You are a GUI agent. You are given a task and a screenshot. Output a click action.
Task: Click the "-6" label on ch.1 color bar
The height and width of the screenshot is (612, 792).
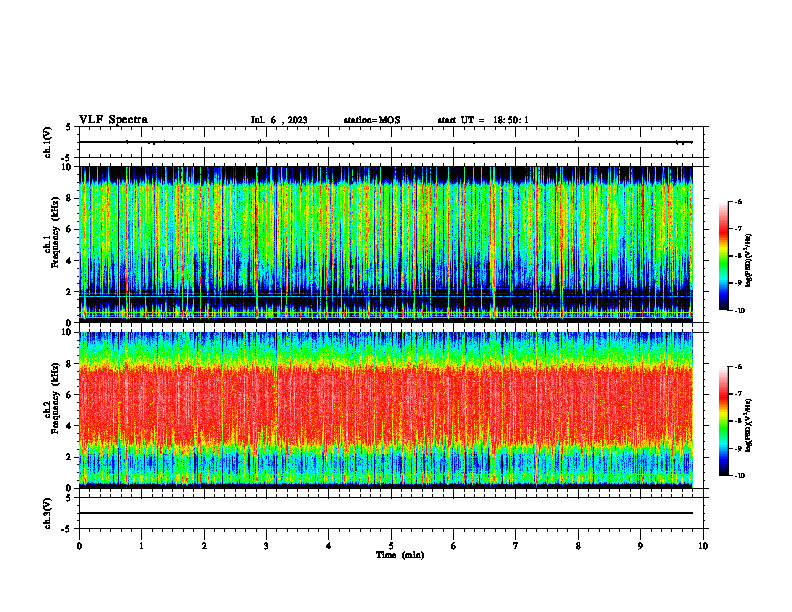[738, 201]
